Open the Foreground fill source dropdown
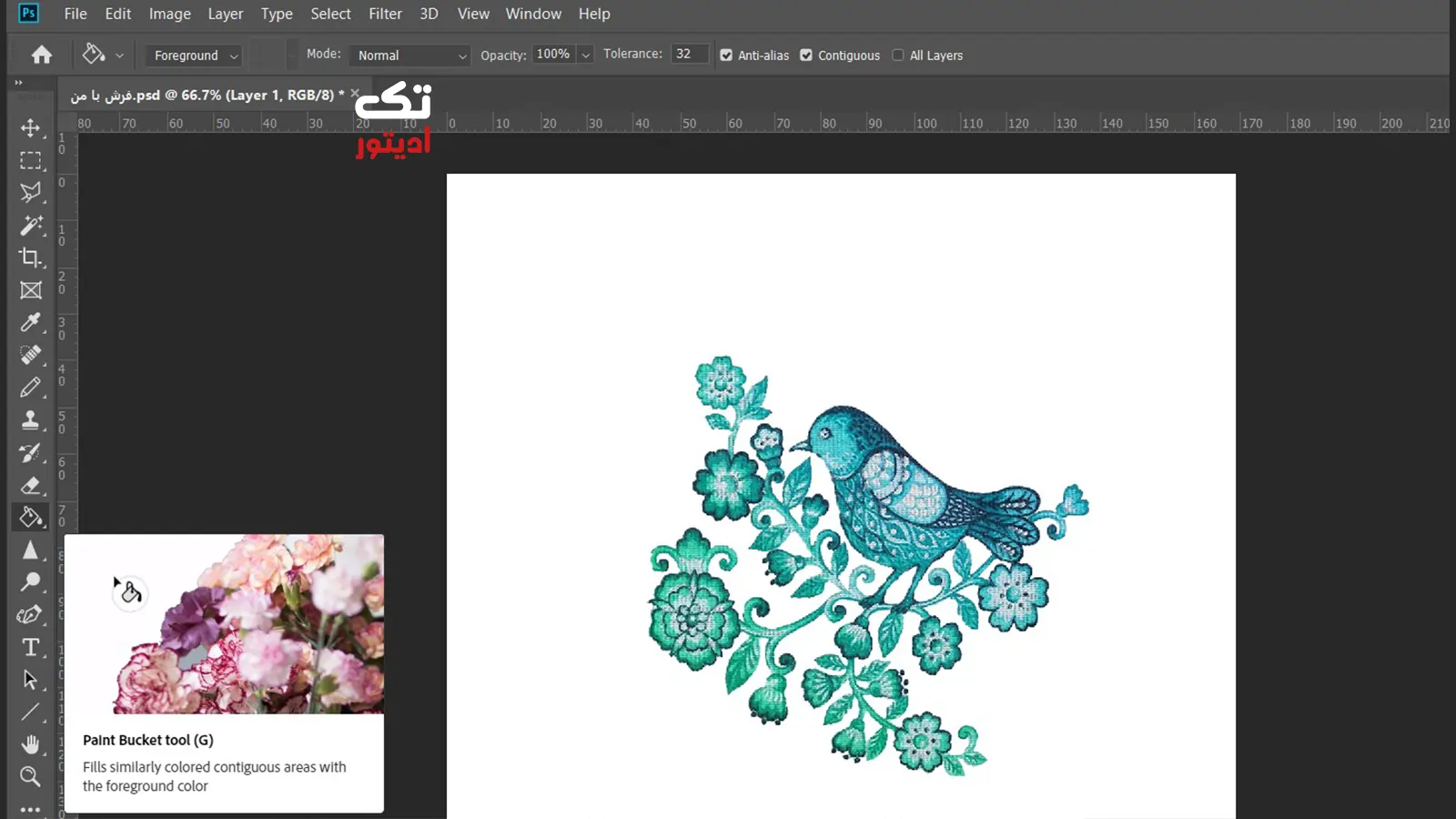 point(194,56)
